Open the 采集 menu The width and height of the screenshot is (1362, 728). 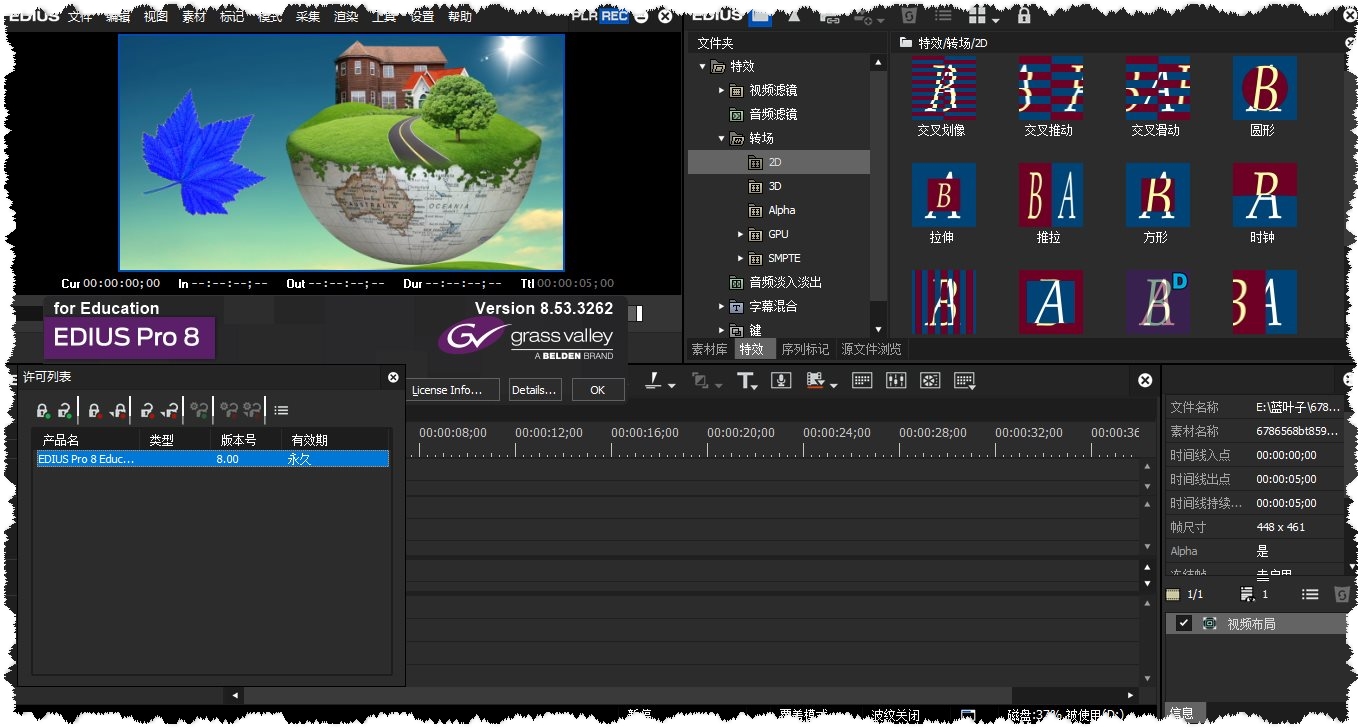pos(307,16)
